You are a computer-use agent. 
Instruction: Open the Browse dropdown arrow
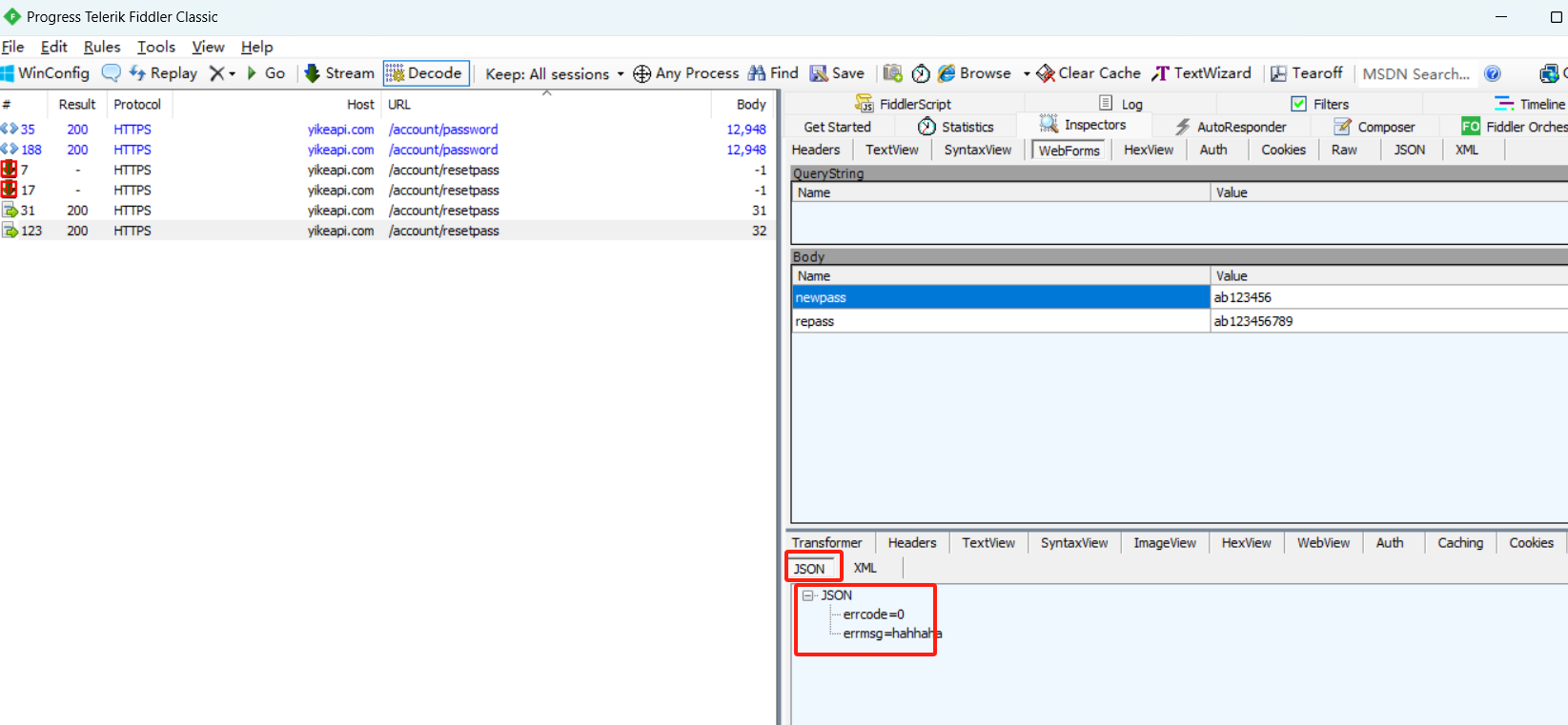pos(1027,73)
